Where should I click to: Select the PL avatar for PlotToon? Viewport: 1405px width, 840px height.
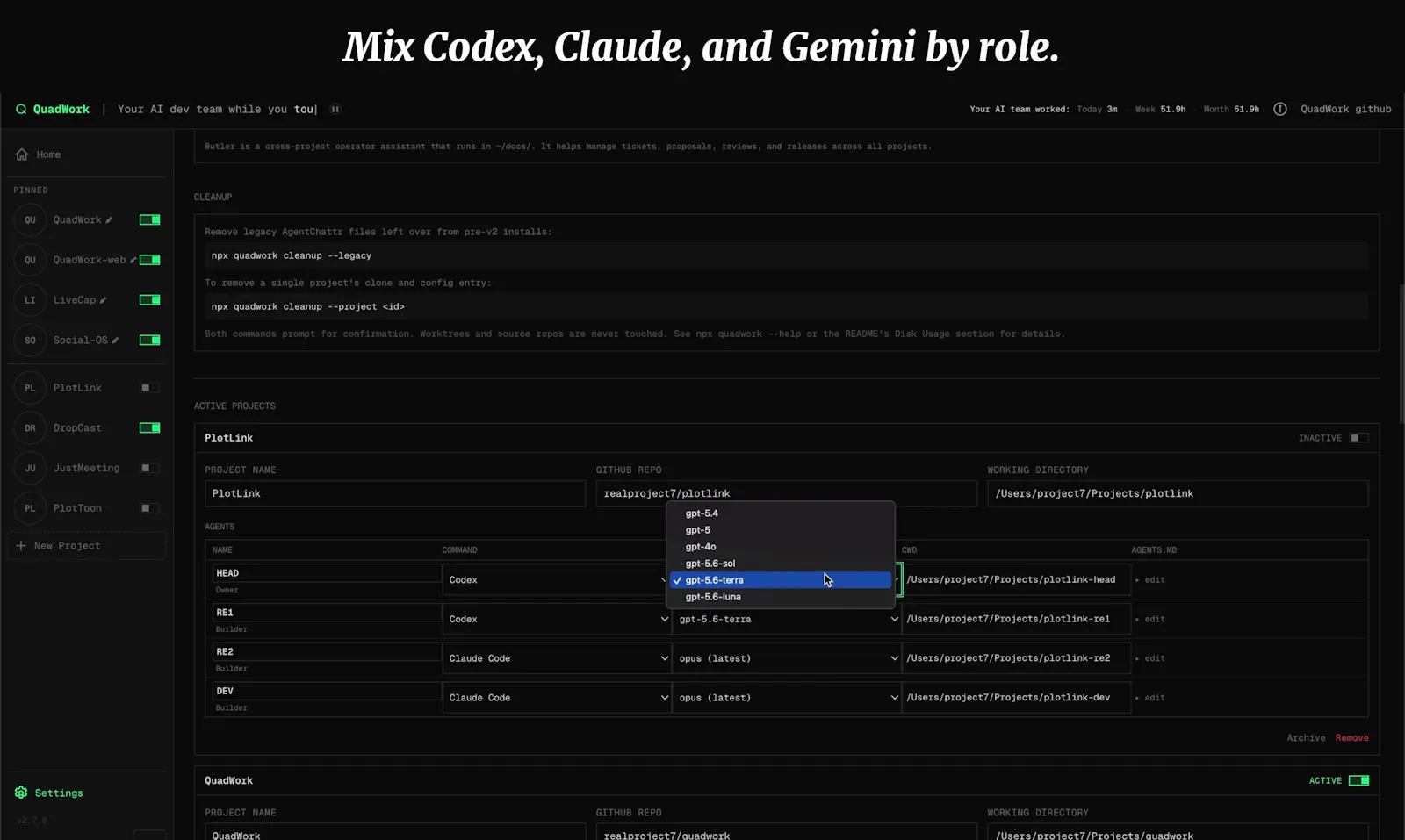click(x=30, y=508)
